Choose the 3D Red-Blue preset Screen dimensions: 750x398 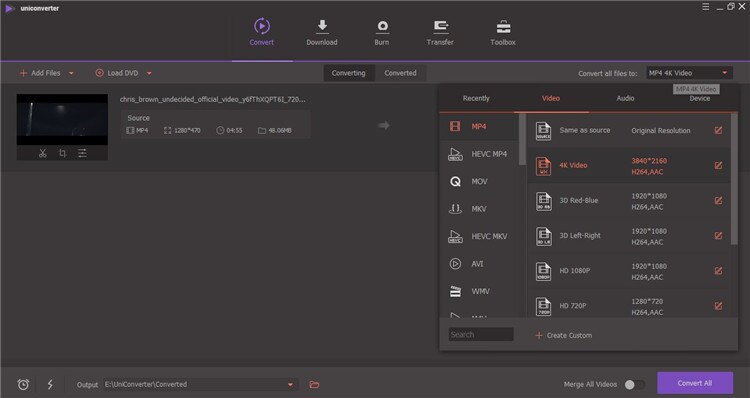coord(629,200)
